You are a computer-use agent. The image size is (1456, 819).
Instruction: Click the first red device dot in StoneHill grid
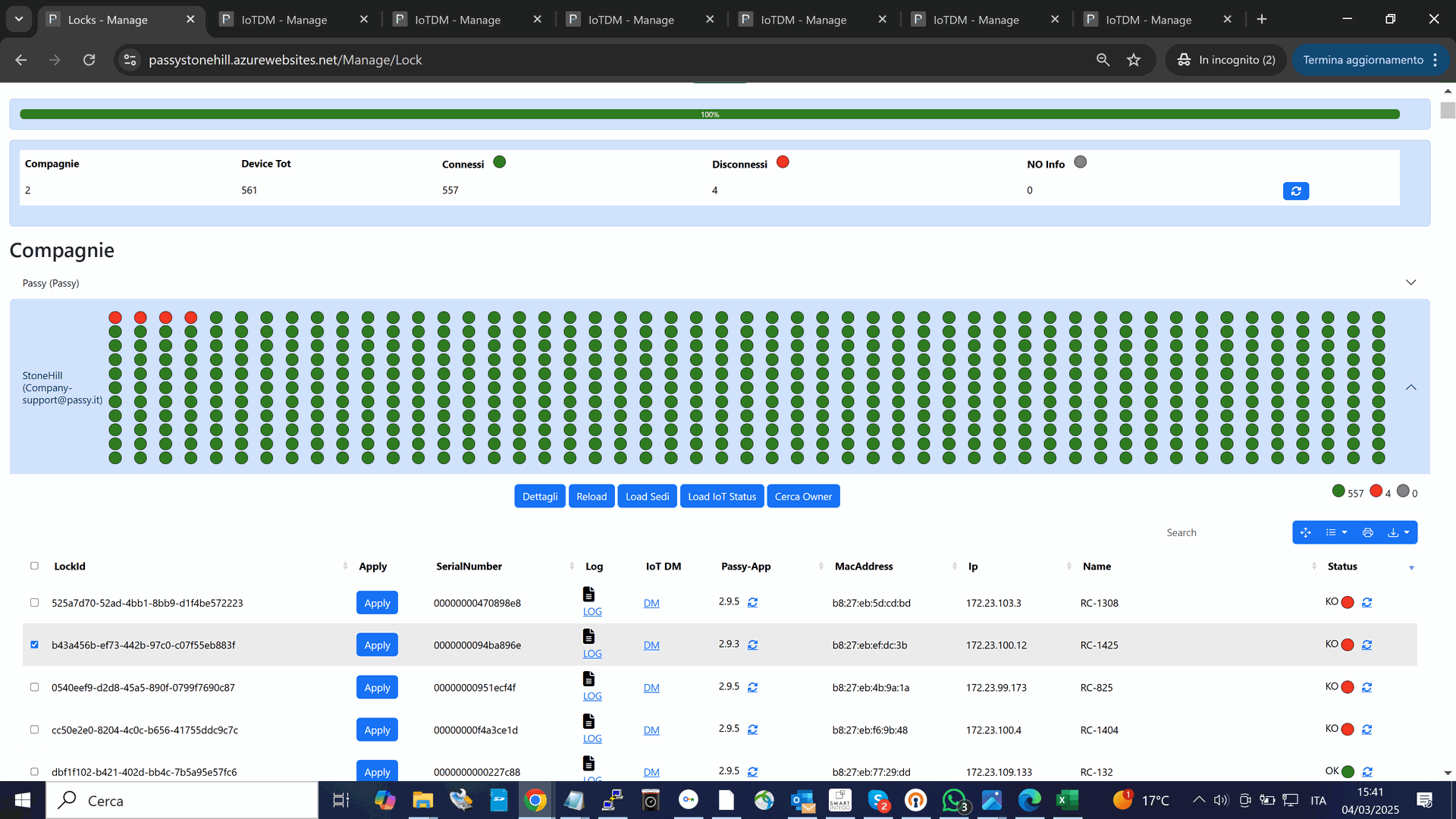(x=115, y=318)
